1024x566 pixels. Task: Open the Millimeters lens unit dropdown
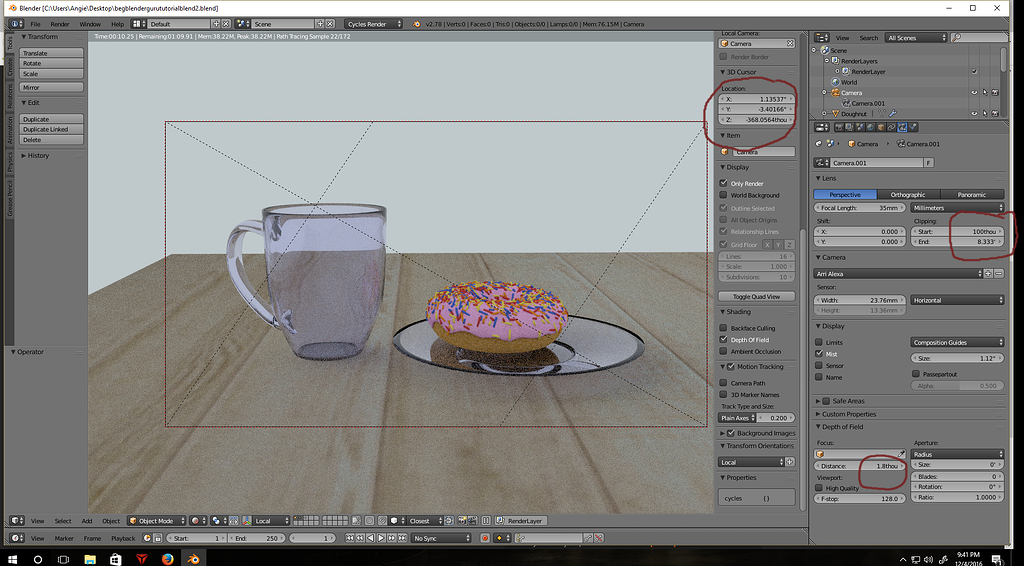pyautogui.click(x=957, y=208)
